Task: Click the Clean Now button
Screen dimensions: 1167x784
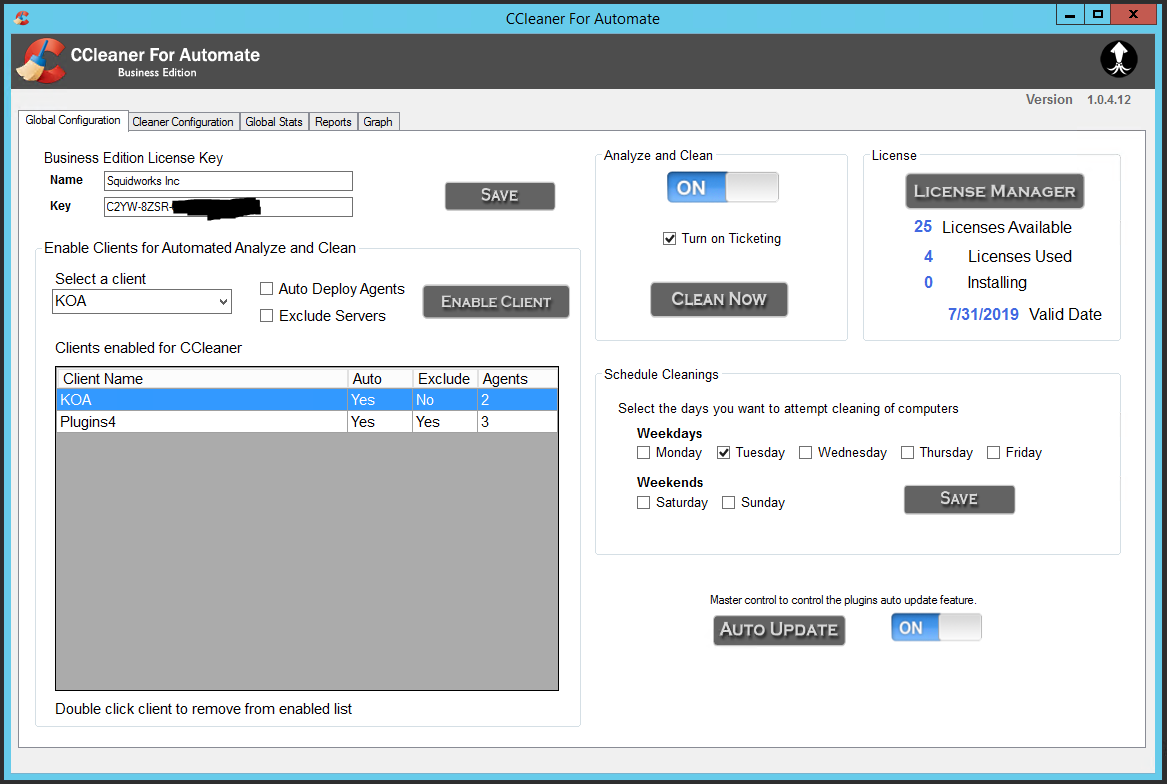Action: pyautogui.click(x=719, y=299)
